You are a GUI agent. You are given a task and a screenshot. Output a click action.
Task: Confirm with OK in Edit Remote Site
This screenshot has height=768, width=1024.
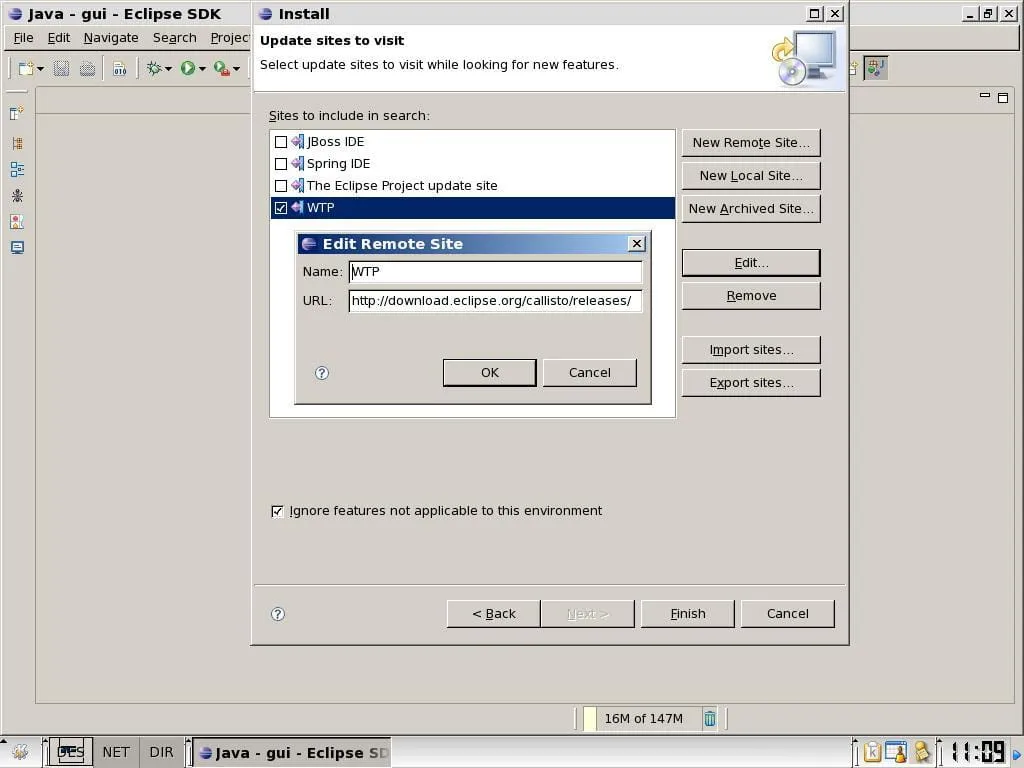(x=490, y=373)
